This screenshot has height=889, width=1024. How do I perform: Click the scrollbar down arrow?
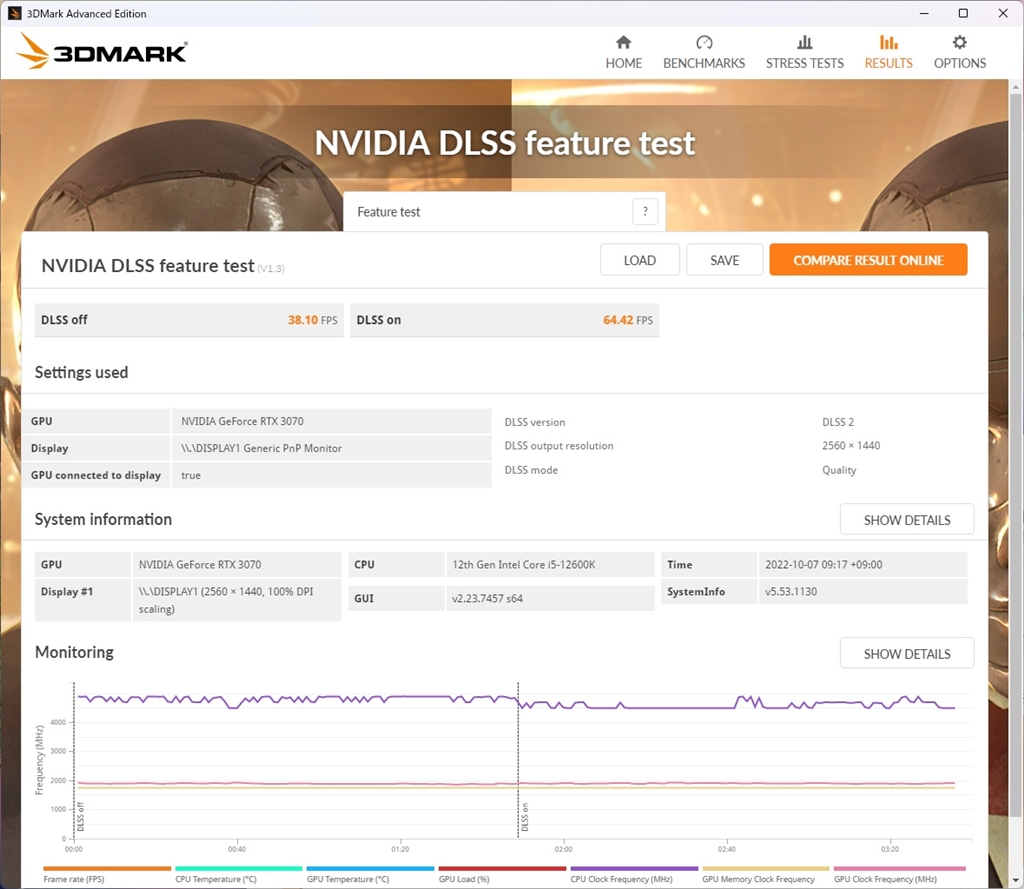(1015, 882)
